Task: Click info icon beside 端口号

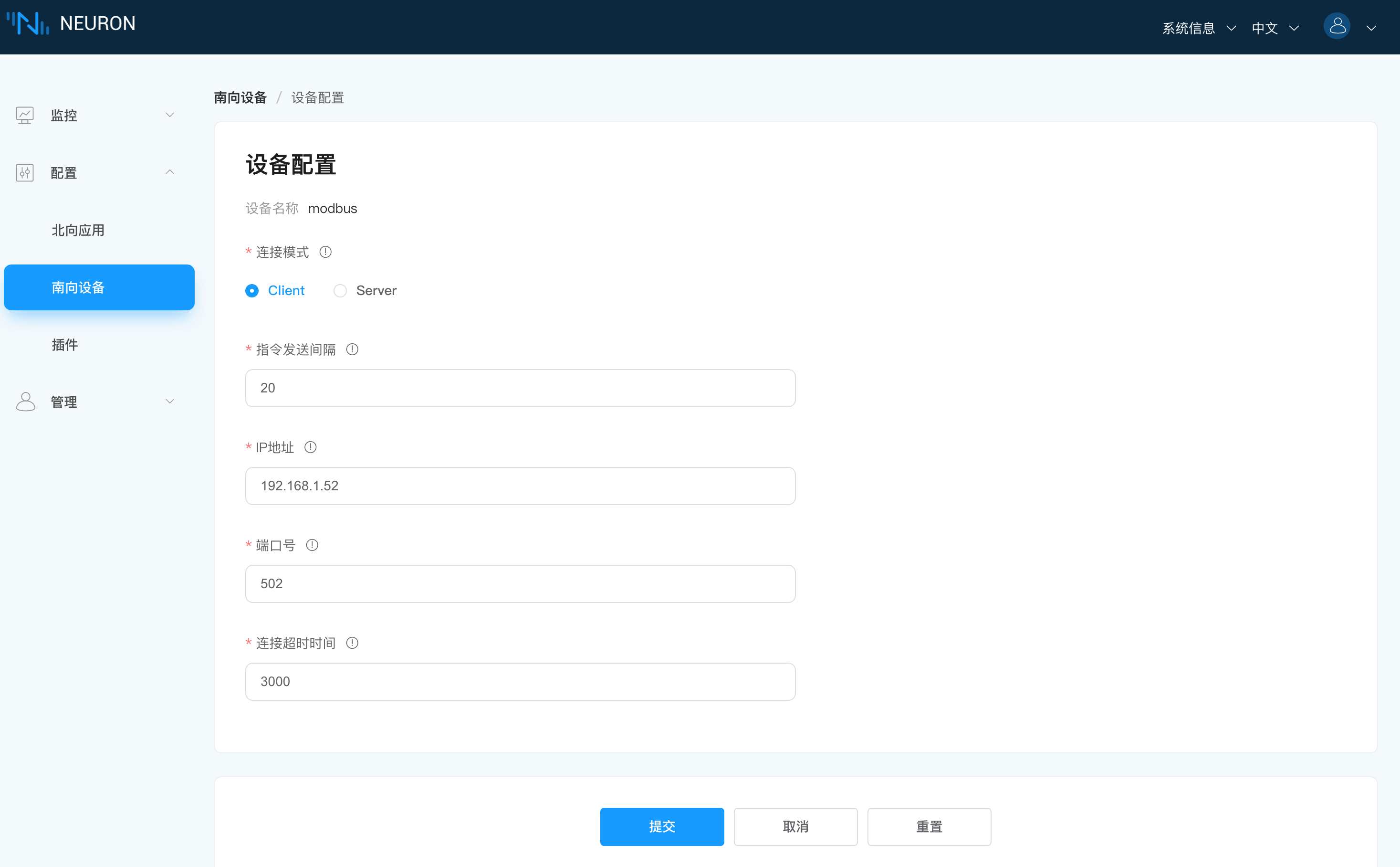Action: point(313,545)
